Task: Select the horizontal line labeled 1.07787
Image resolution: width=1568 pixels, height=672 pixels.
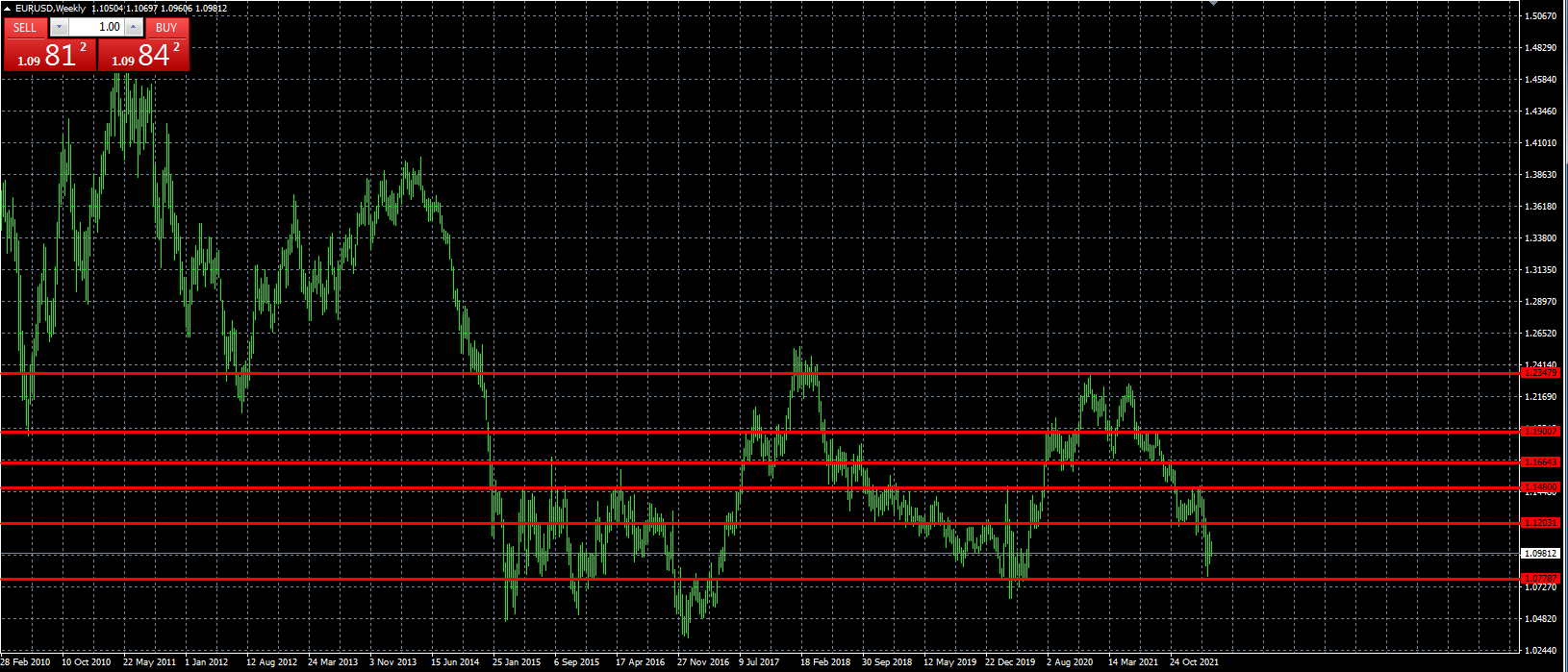Action: point(760,579)
